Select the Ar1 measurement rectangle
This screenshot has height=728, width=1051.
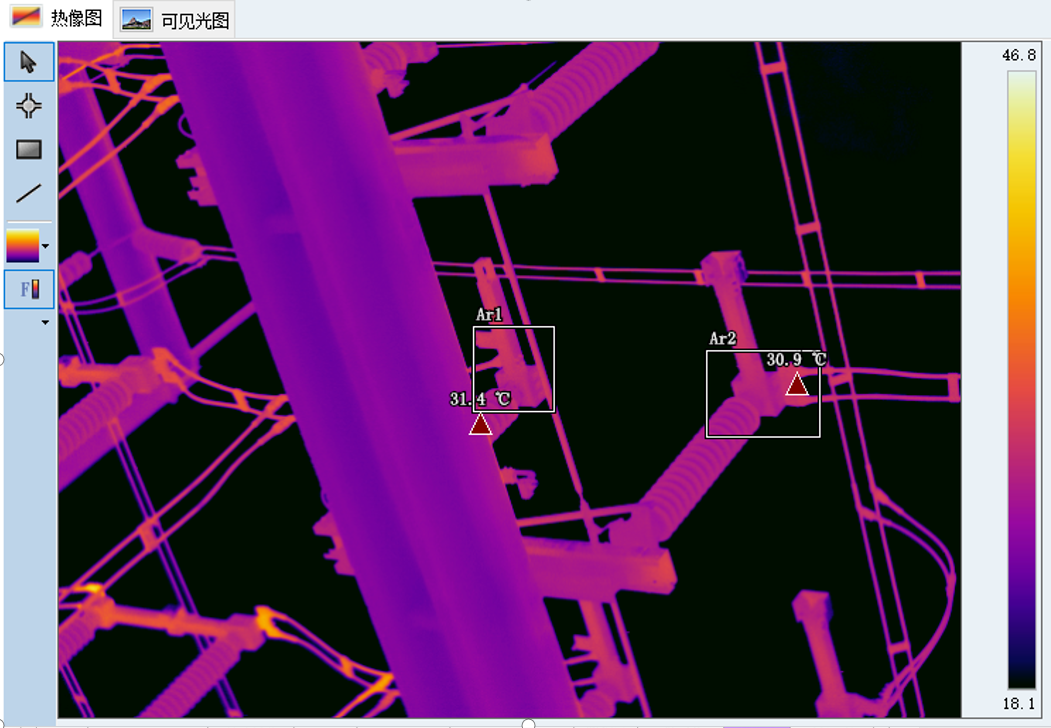pyautogui.click(x=553, y=370)
